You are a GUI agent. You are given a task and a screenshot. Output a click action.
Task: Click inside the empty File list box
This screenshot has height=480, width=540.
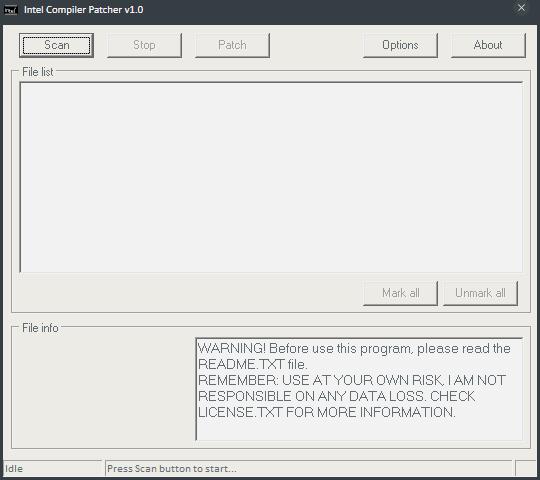click(271, 177)
